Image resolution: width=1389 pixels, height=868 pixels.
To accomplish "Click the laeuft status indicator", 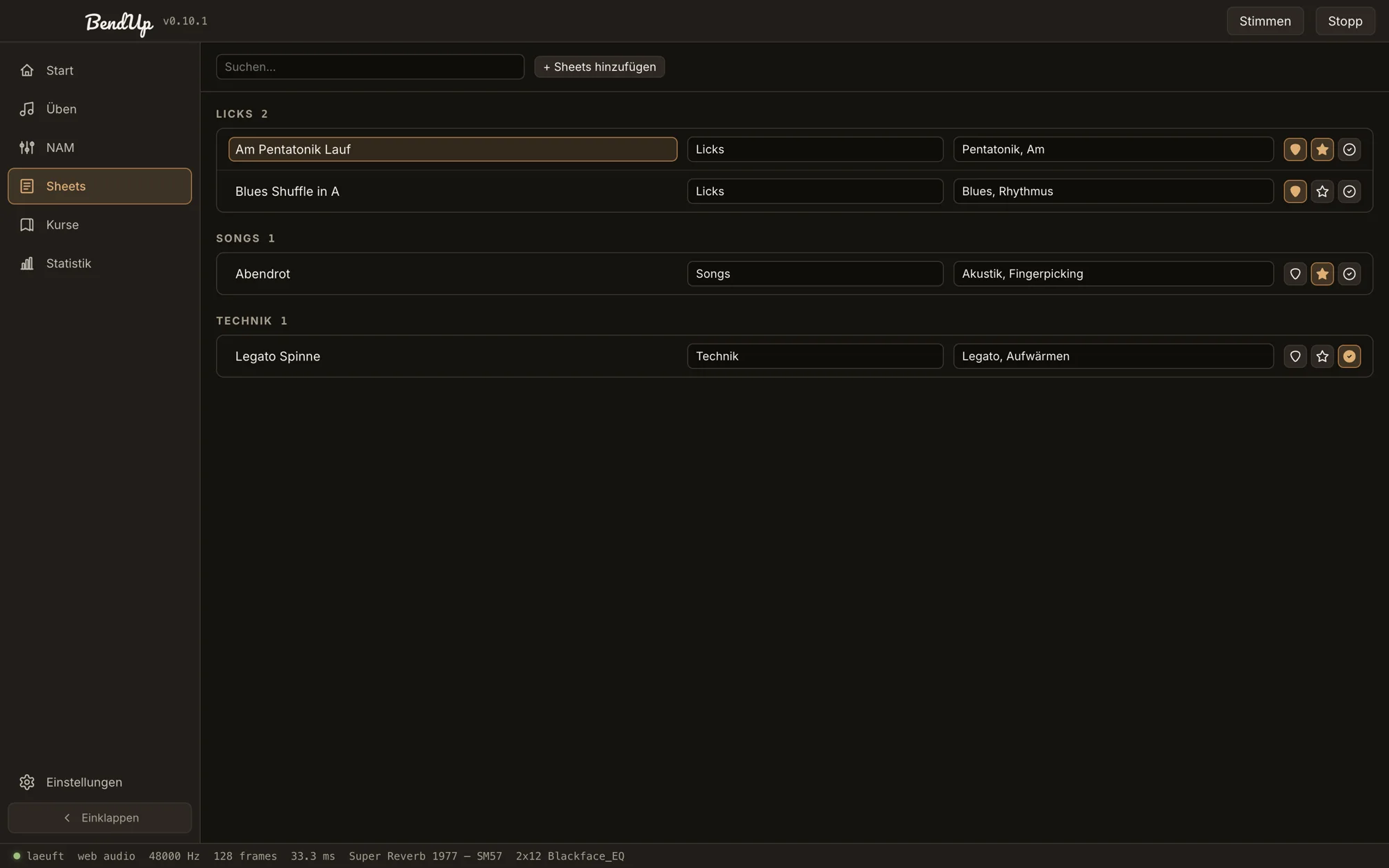I will 39,856.
